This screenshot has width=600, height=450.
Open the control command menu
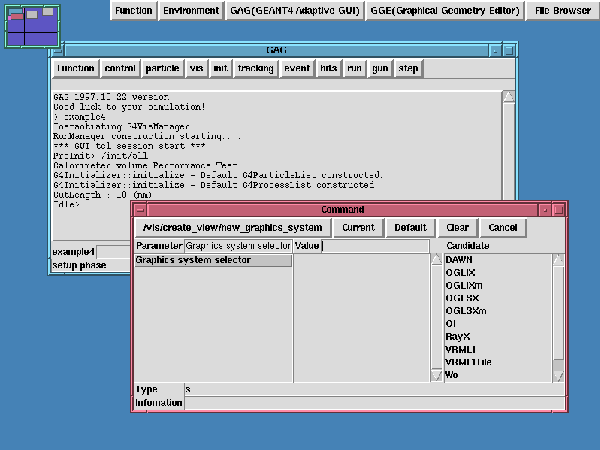(x=120, y=68)
